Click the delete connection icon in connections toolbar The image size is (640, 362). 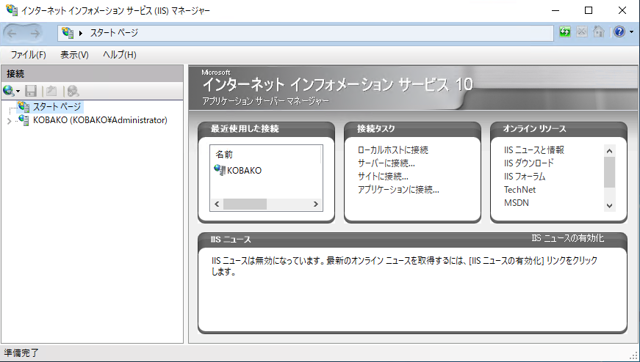click(73, 91)
